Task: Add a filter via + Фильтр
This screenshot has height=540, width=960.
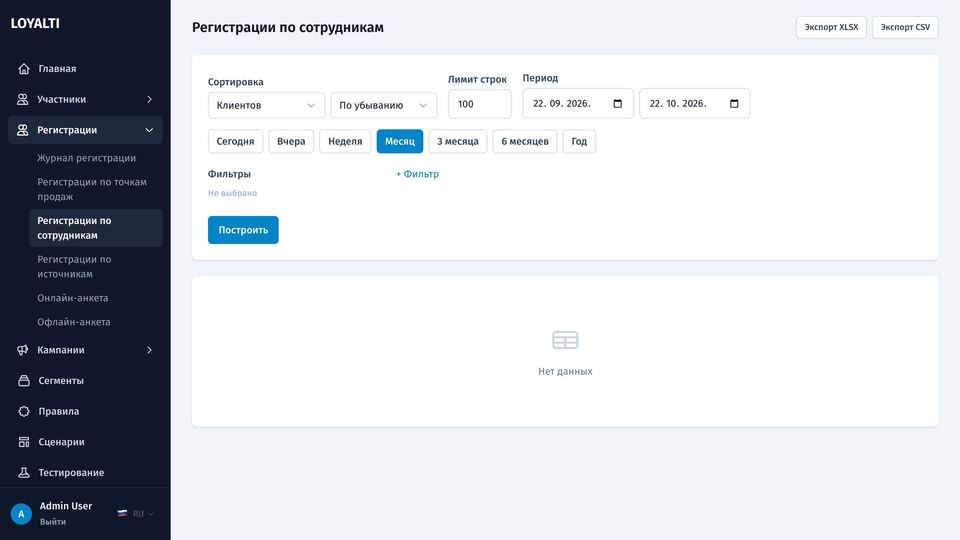Action: pos(418,174)
